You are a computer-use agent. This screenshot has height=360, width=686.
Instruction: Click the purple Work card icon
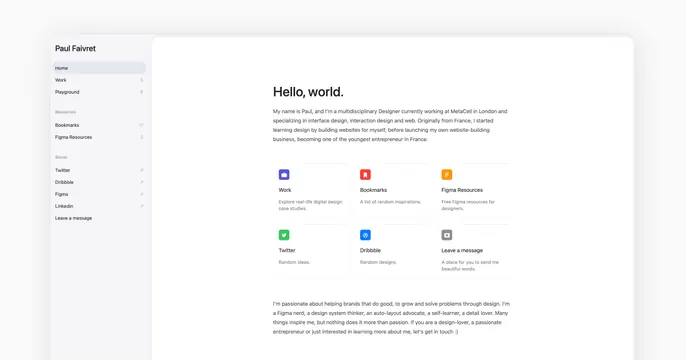point(284,175)
